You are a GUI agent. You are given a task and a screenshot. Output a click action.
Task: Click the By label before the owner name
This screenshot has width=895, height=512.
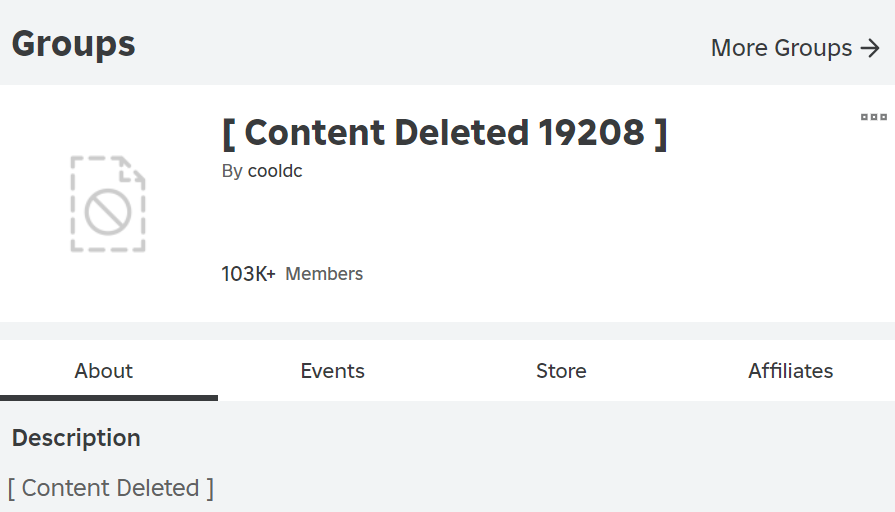(x=232, y=171)
